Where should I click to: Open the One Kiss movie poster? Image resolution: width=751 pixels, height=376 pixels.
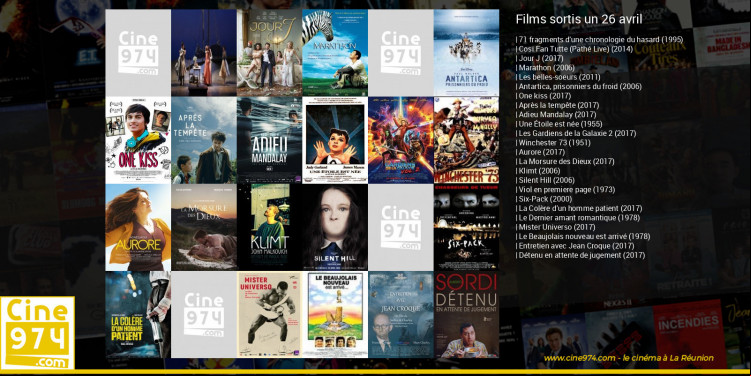138,140
